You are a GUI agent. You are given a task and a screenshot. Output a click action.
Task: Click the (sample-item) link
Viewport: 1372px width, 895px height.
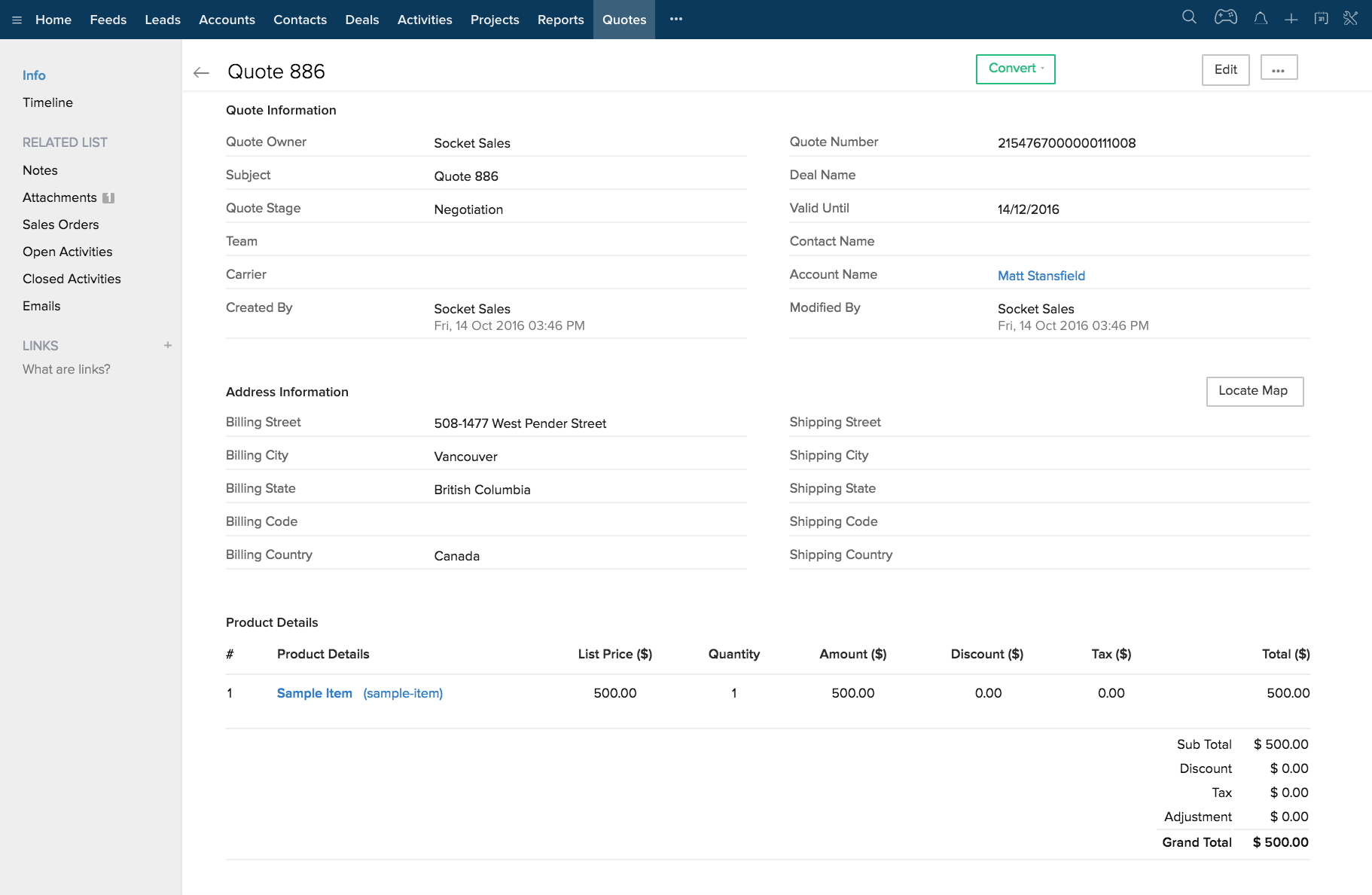pyautogui.click(x=403, y=693)
